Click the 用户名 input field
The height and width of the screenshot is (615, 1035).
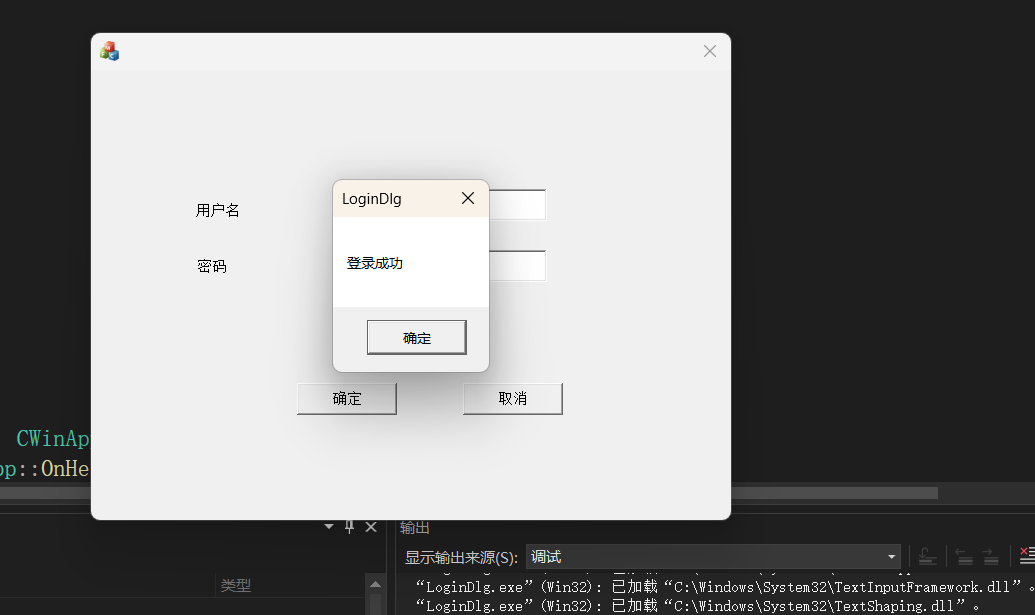(518, 205)
